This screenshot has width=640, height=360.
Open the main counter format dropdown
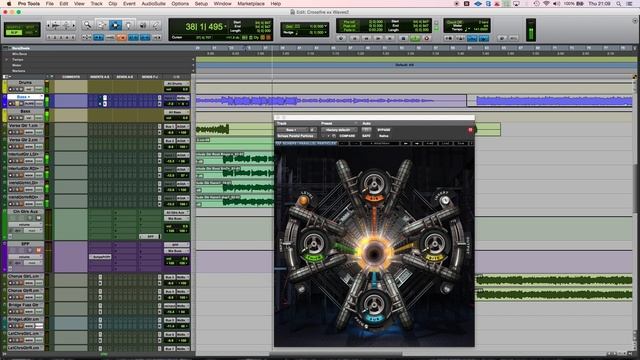(225, 27)
